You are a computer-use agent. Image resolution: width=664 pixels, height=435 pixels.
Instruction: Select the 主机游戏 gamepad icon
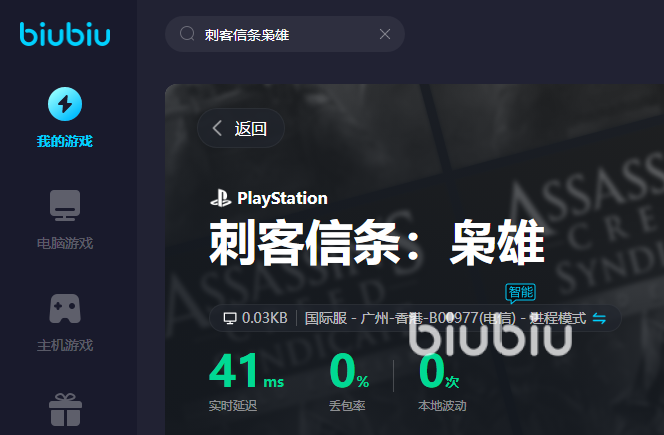click(65, 308)
